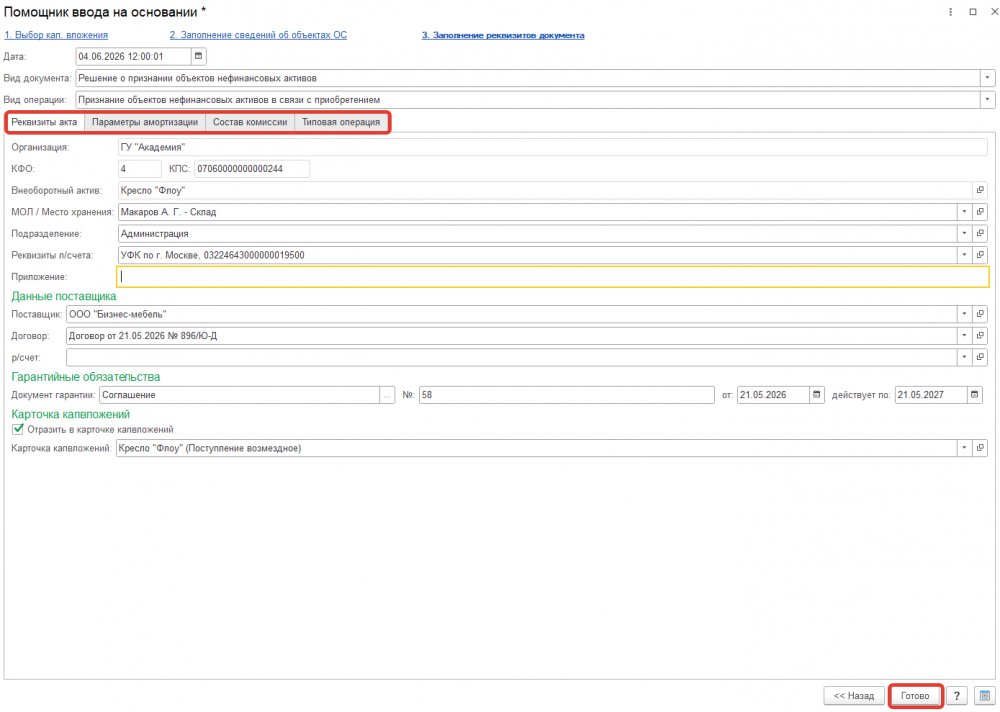Open the Реквизиты л/счета record icon
The width and height of the screenshot is (1000, 712).
tap(980, 255)
